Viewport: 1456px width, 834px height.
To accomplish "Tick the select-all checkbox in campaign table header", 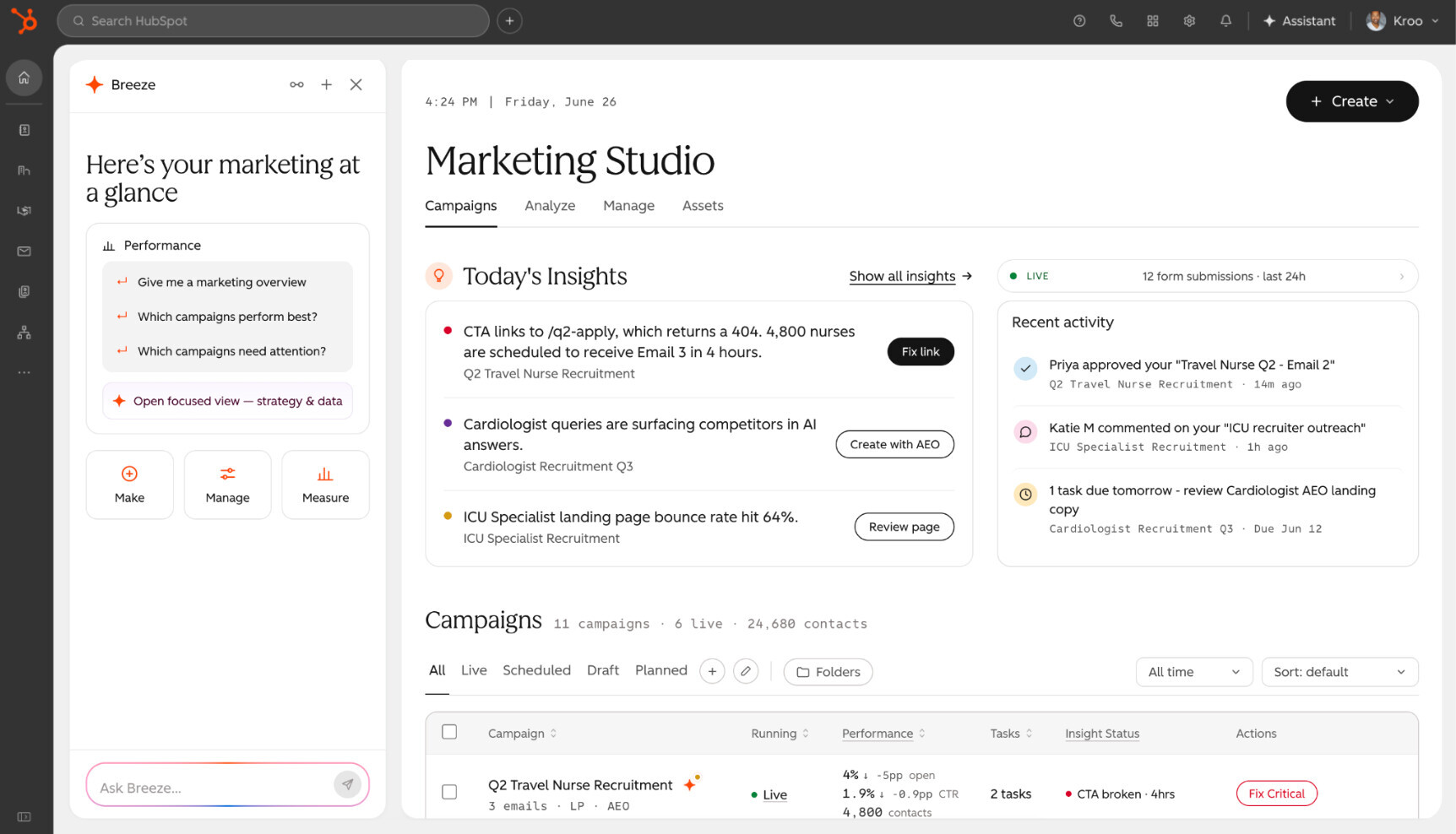I will tap(449, 732).
